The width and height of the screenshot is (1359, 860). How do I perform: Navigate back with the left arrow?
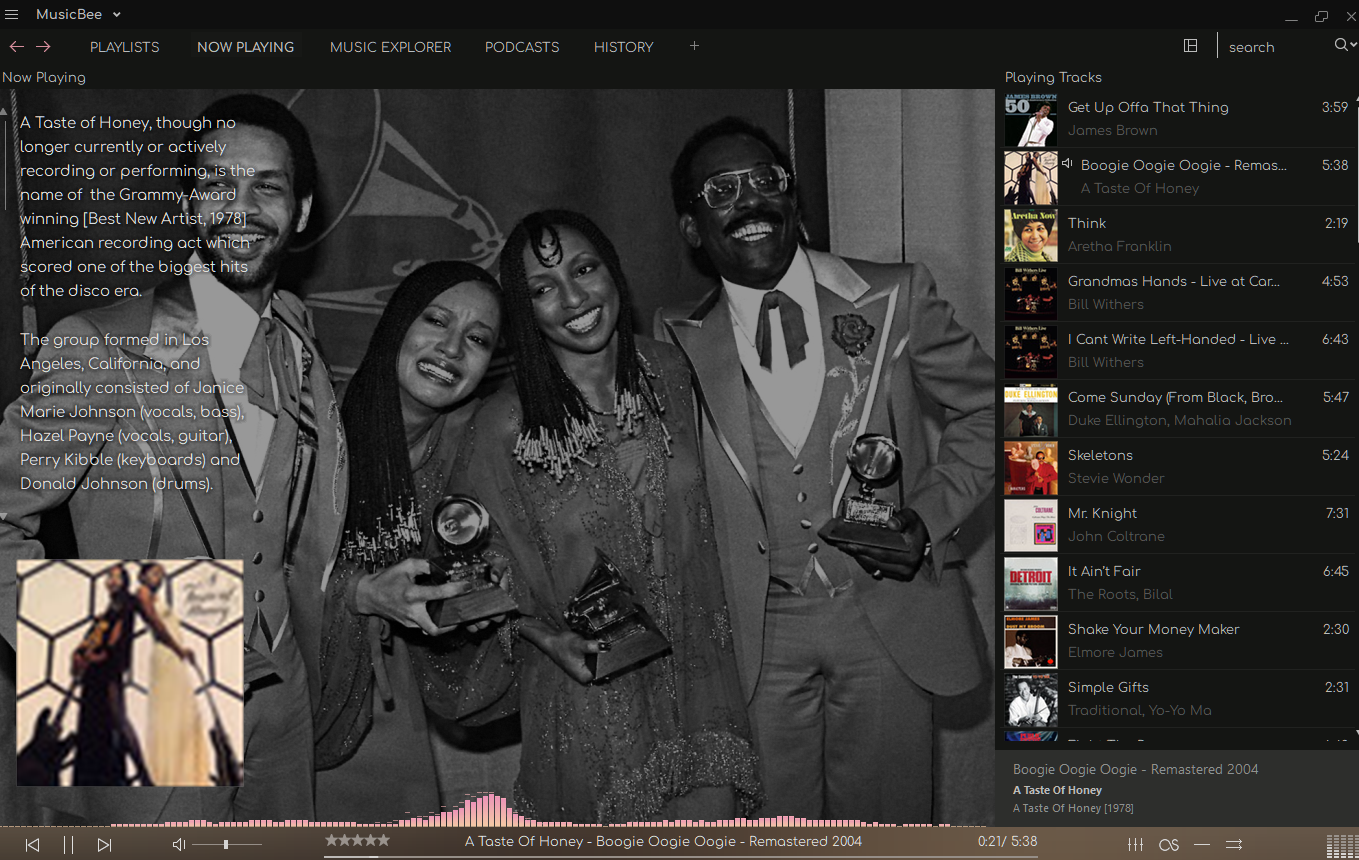click(16, 46)
